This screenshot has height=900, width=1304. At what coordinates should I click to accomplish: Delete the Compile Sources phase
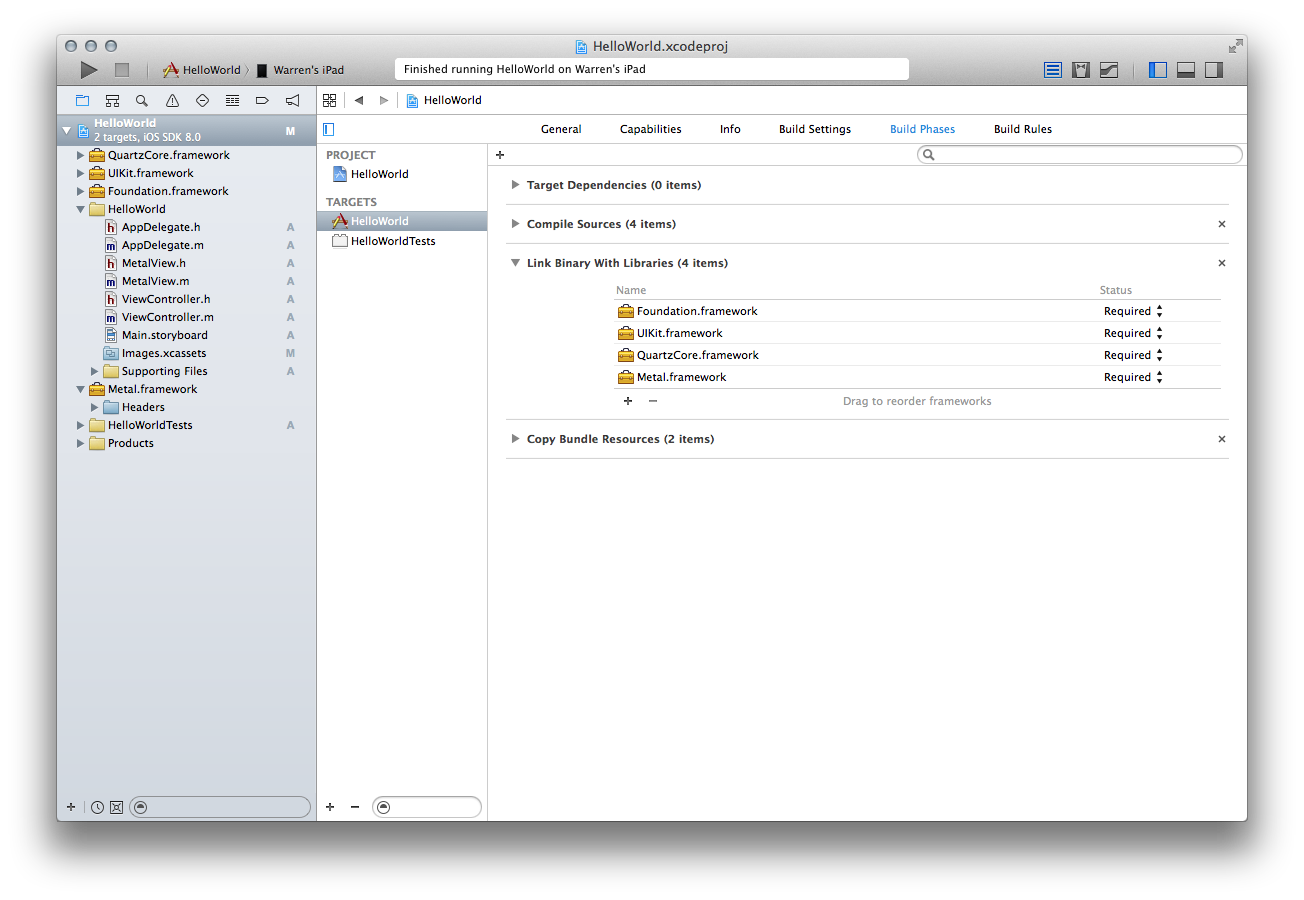(1222, 224)
